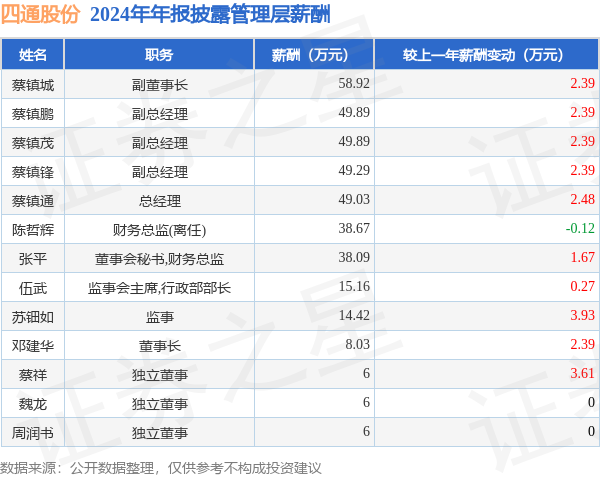This screenshot has width=600, height=477.
Task: Select the name cell 陈哲辉
Action: [x=33, y=230]
